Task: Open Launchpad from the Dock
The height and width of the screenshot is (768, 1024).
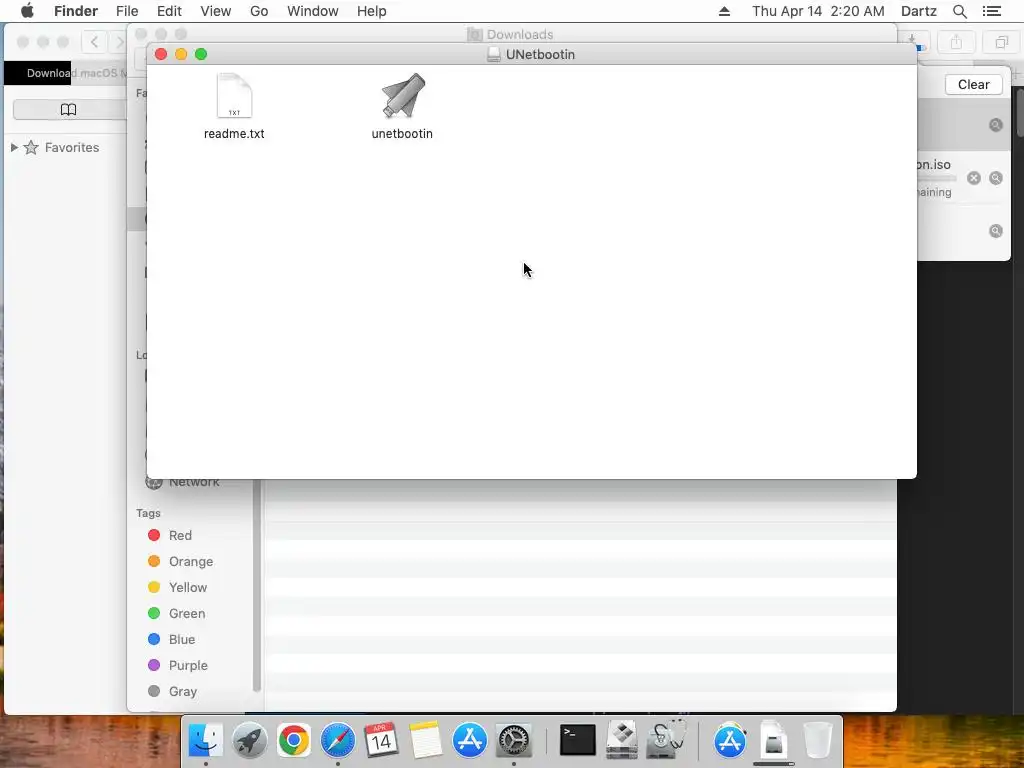Action: (x=249, y=740)
